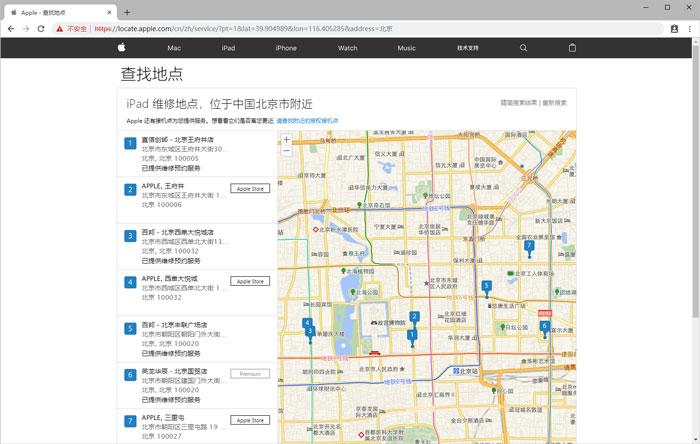Click the not-secure warning triangle icon

click(x=59, y=29)
